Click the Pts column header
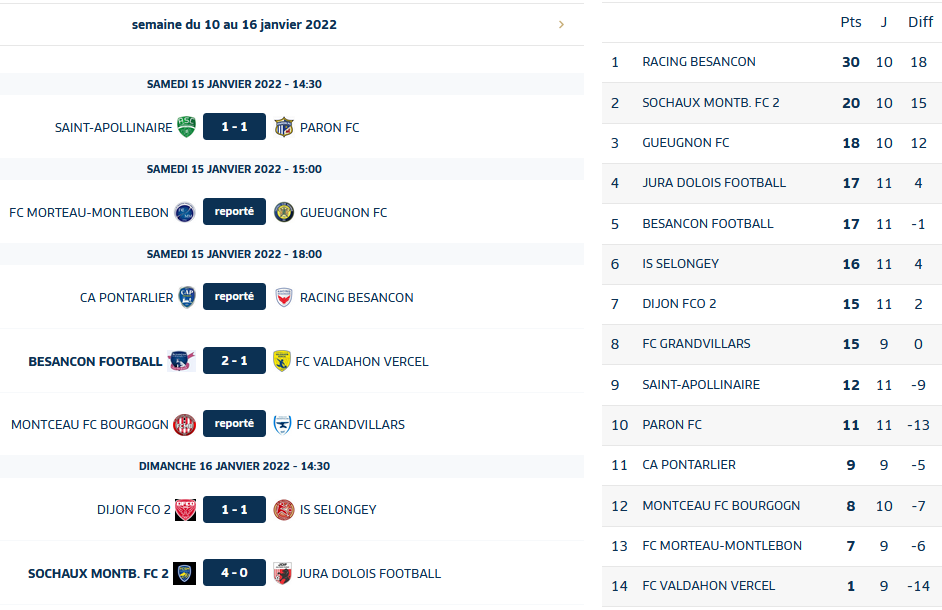 (851, 22)
